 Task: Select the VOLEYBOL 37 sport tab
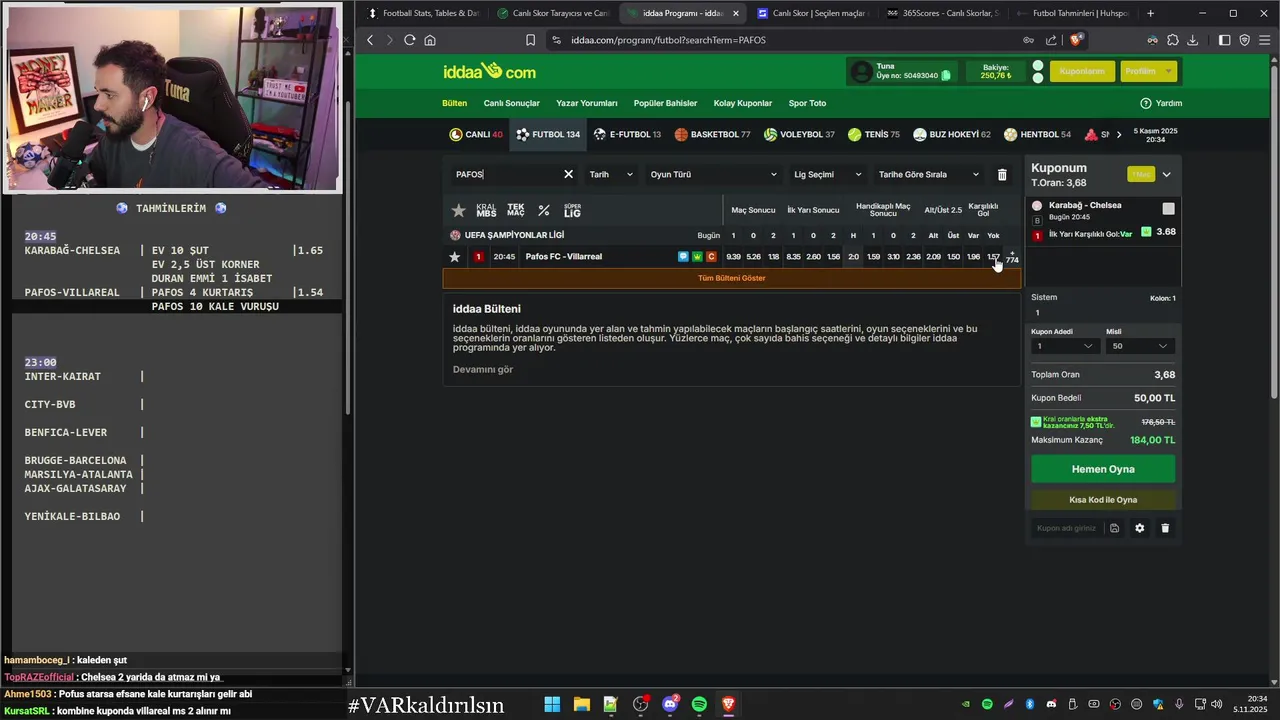coord(799,134)
